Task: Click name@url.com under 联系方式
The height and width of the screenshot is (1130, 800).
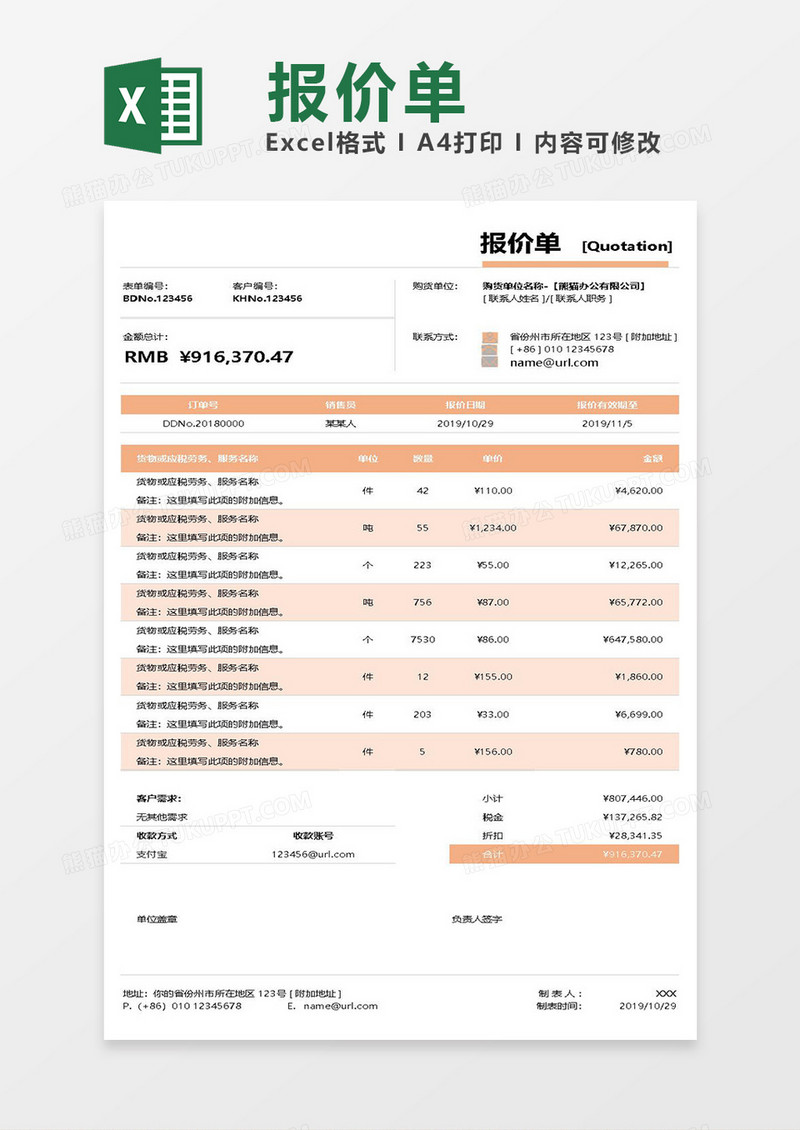Action: point(554,362)
